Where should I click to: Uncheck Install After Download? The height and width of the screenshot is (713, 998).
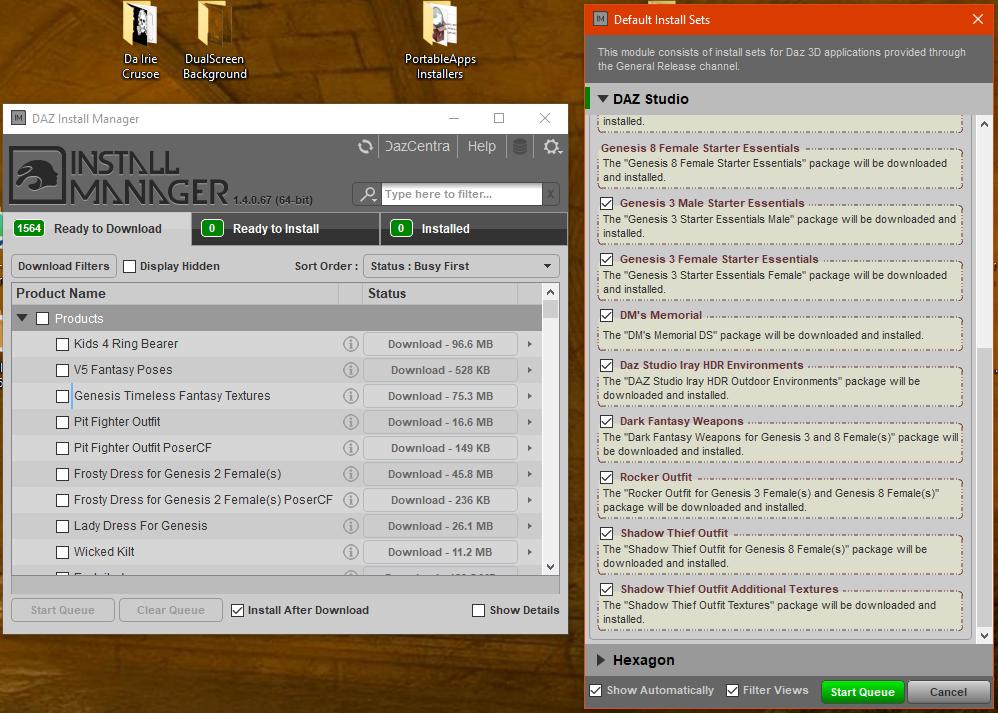pos(237,611)
